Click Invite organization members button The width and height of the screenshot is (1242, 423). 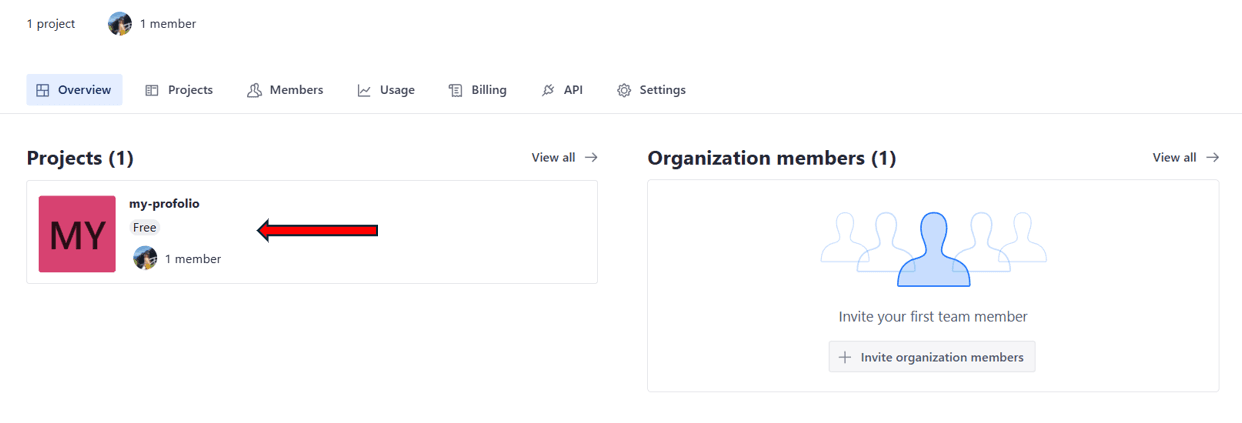coord(931,357)
